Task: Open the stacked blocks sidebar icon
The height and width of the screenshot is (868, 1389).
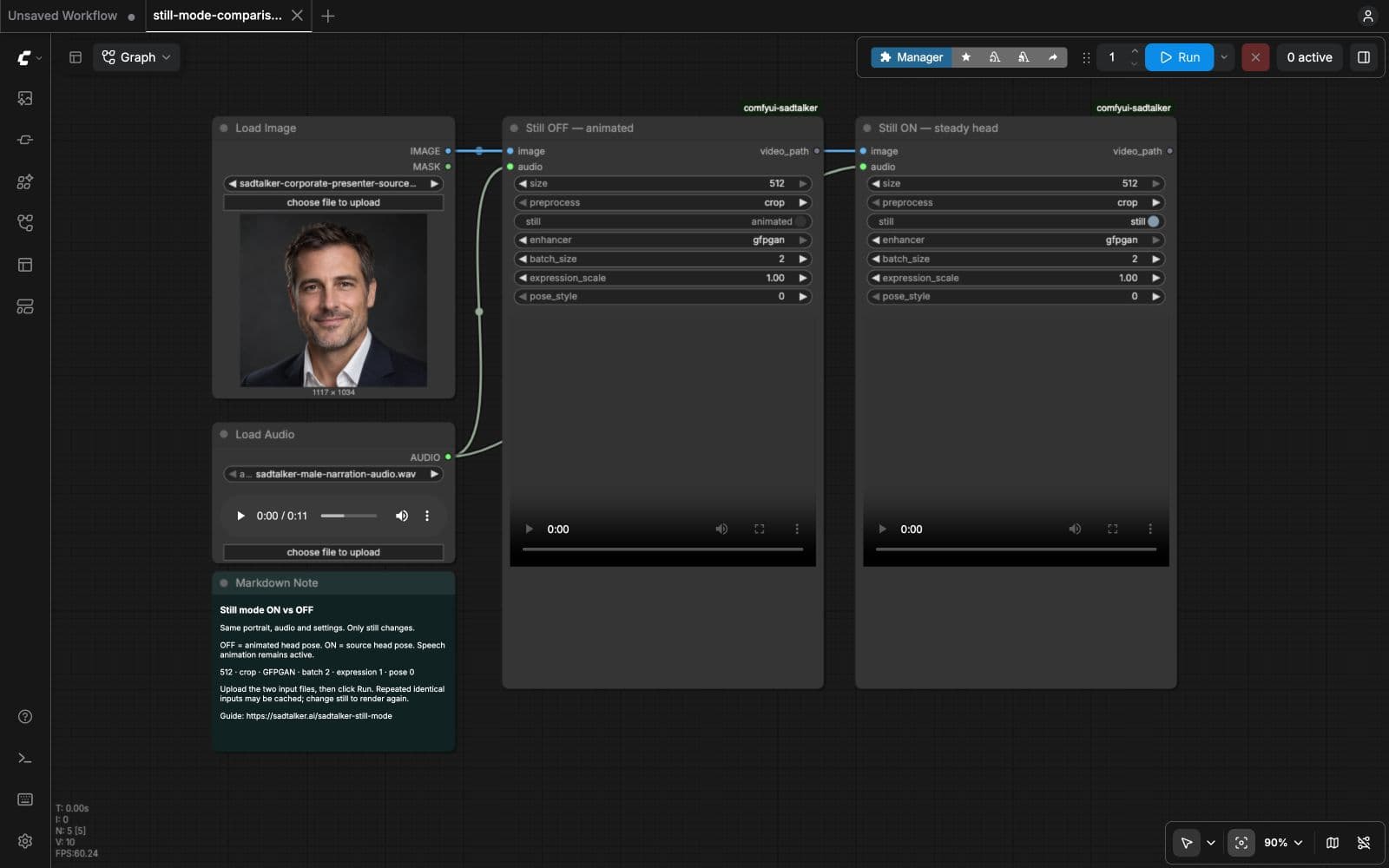Action: (25, 306)
